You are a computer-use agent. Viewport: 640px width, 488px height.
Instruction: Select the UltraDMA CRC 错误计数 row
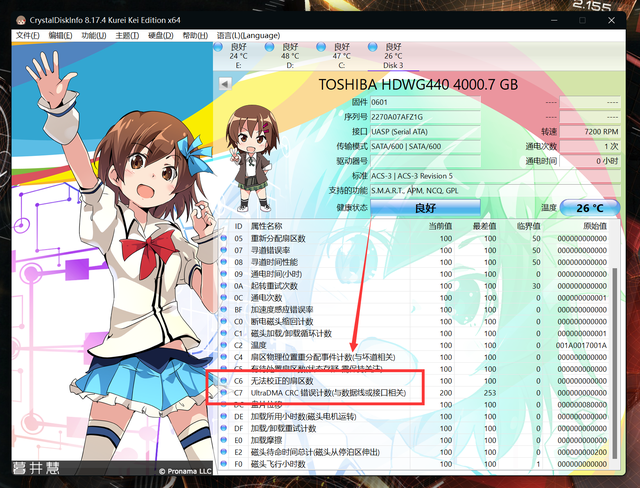pyautogui.click(x=414, y=393)
